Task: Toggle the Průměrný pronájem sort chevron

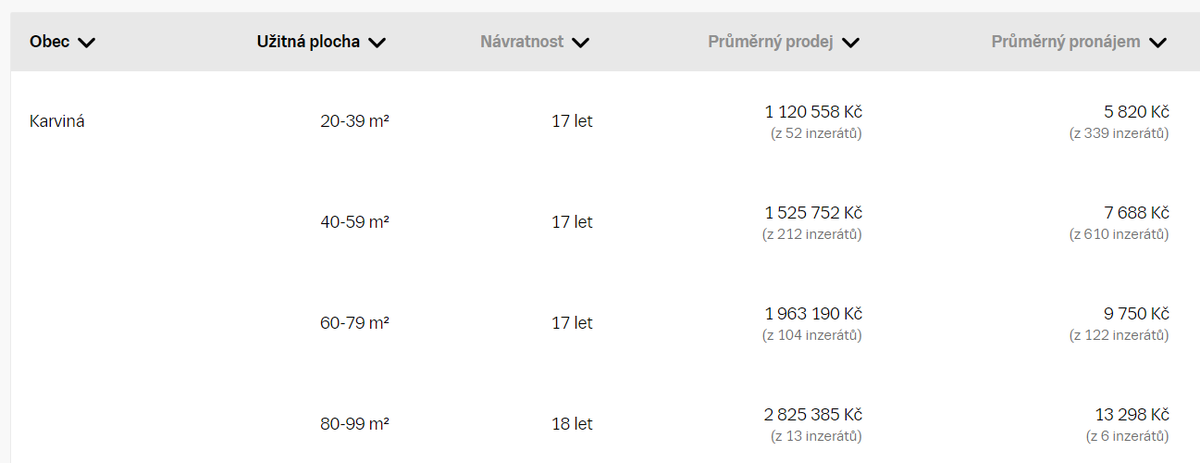Action: point(1158,43)
